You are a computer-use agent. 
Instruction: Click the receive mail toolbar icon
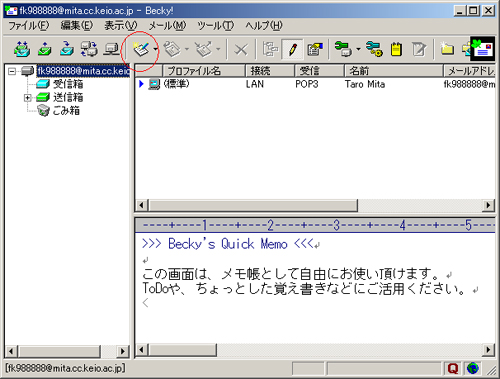point(22,50)
